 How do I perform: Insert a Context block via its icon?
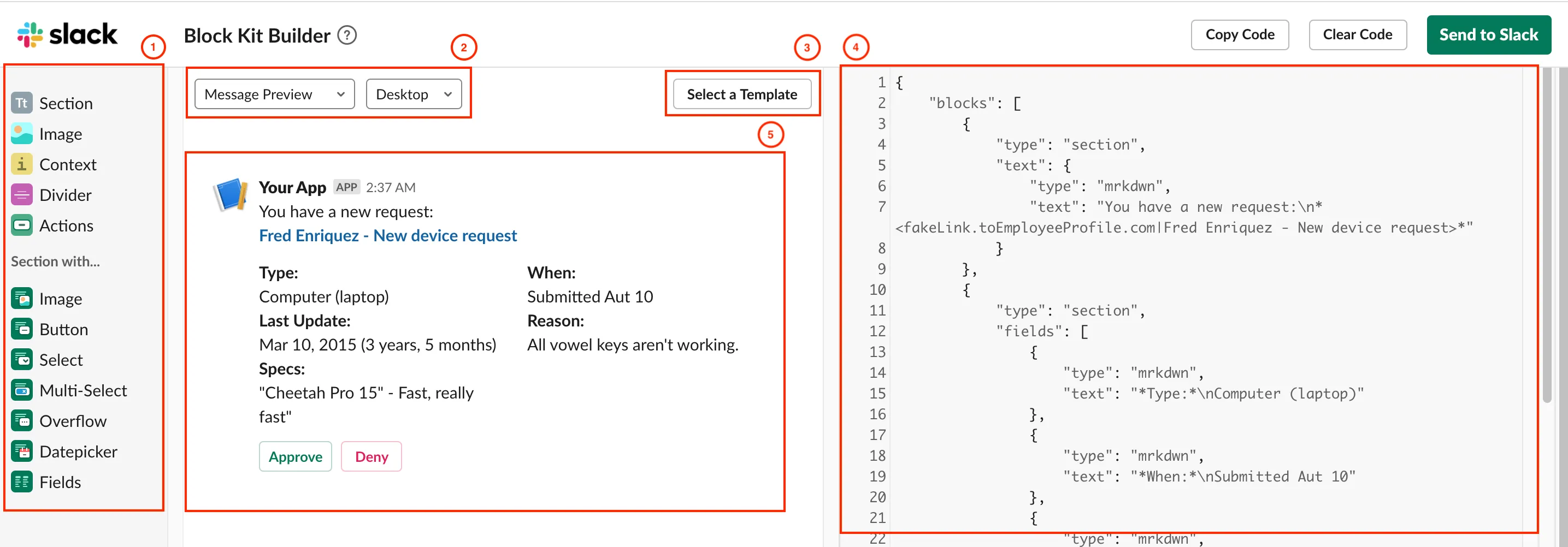21,164
